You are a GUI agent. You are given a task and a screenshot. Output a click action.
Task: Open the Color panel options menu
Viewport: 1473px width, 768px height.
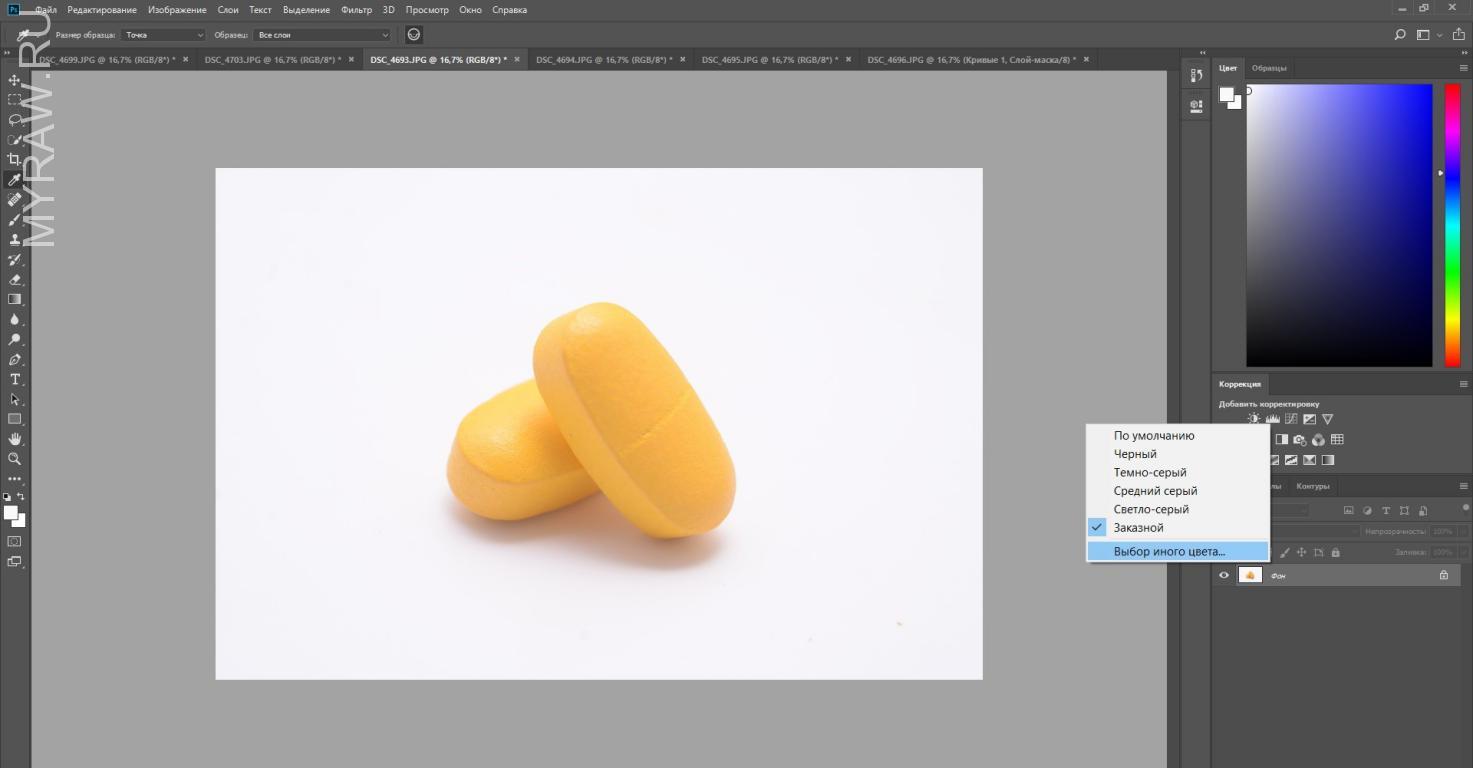[1463, 68]
